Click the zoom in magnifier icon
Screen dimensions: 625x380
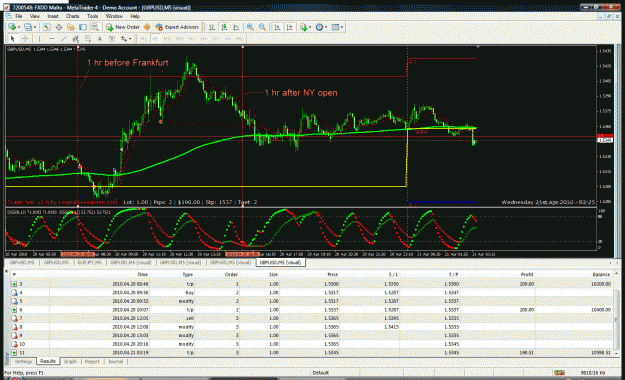pyautogui.click(x=250, y=27)
